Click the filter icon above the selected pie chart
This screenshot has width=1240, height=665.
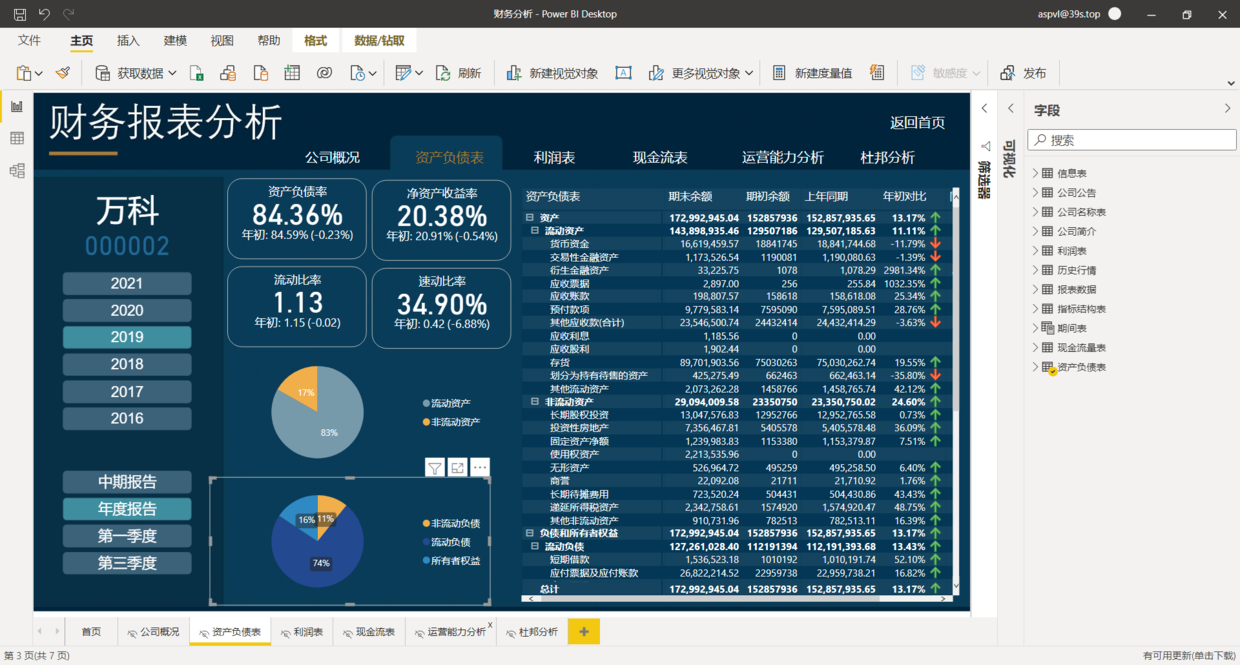[434, 467]
